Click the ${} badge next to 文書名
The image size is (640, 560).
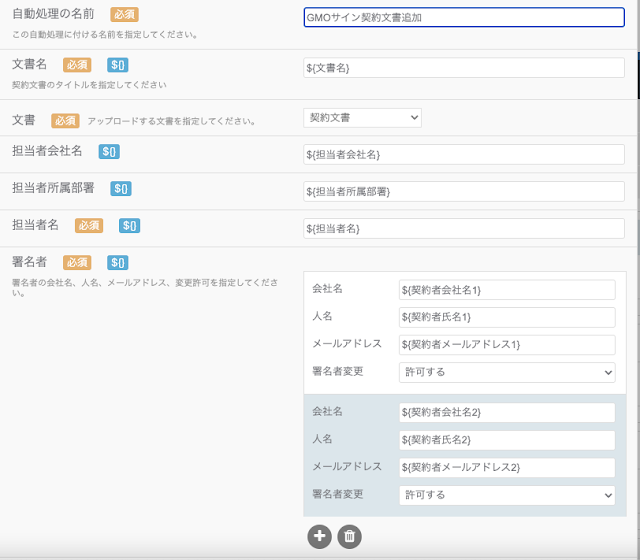click(118, 65)
